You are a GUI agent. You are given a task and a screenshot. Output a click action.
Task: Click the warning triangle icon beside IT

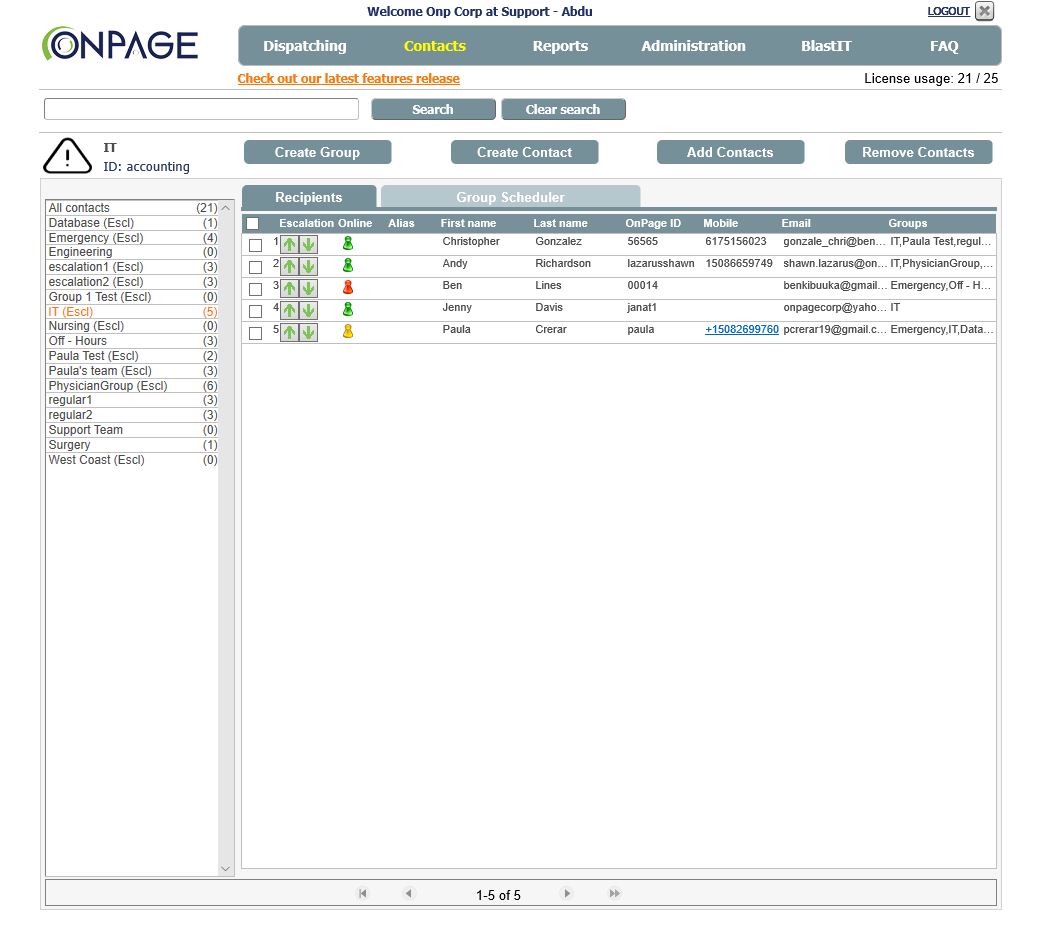67,157
